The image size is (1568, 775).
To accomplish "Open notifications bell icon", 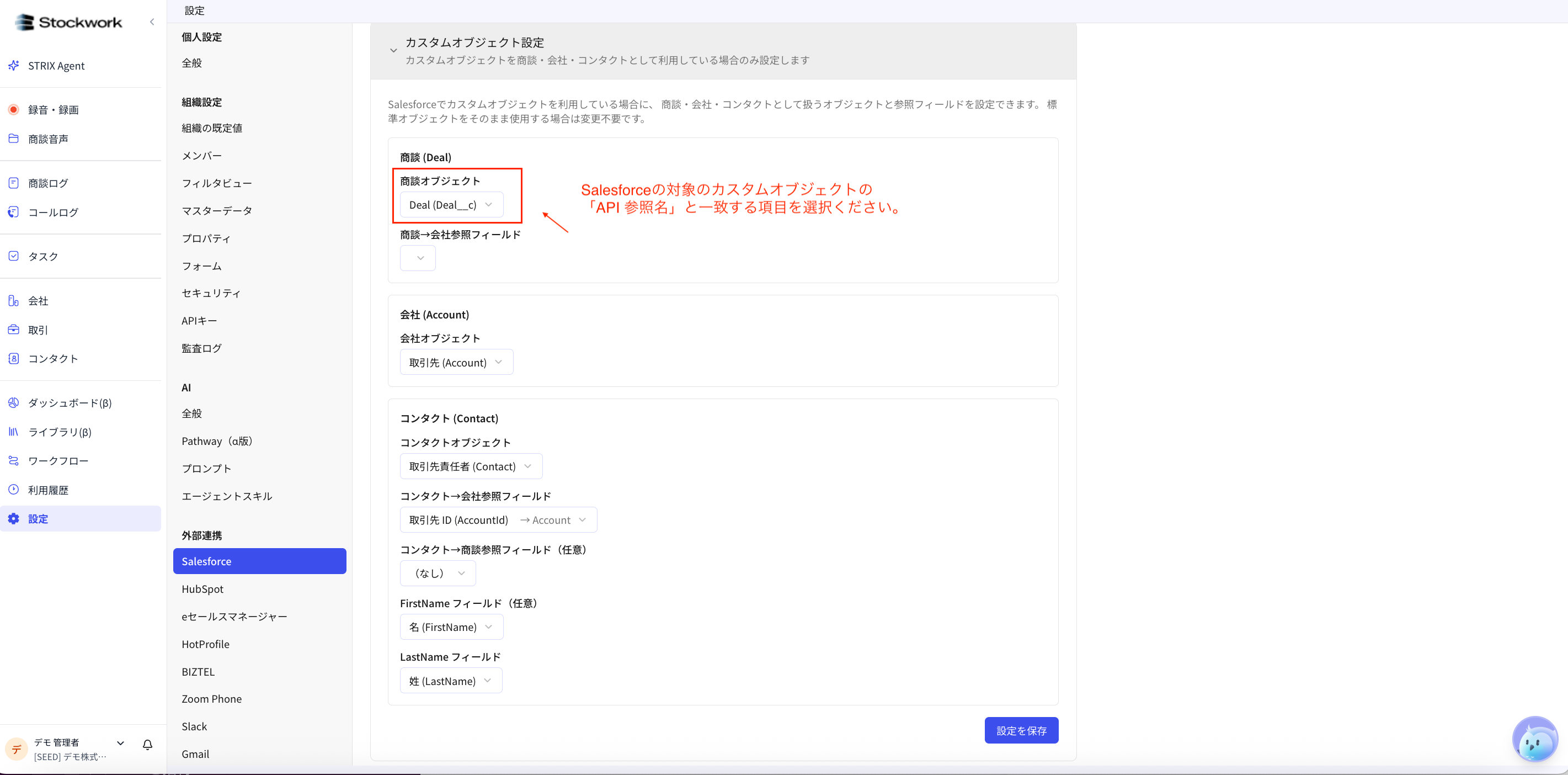I will pyautogui.click(x=147, y=745).
